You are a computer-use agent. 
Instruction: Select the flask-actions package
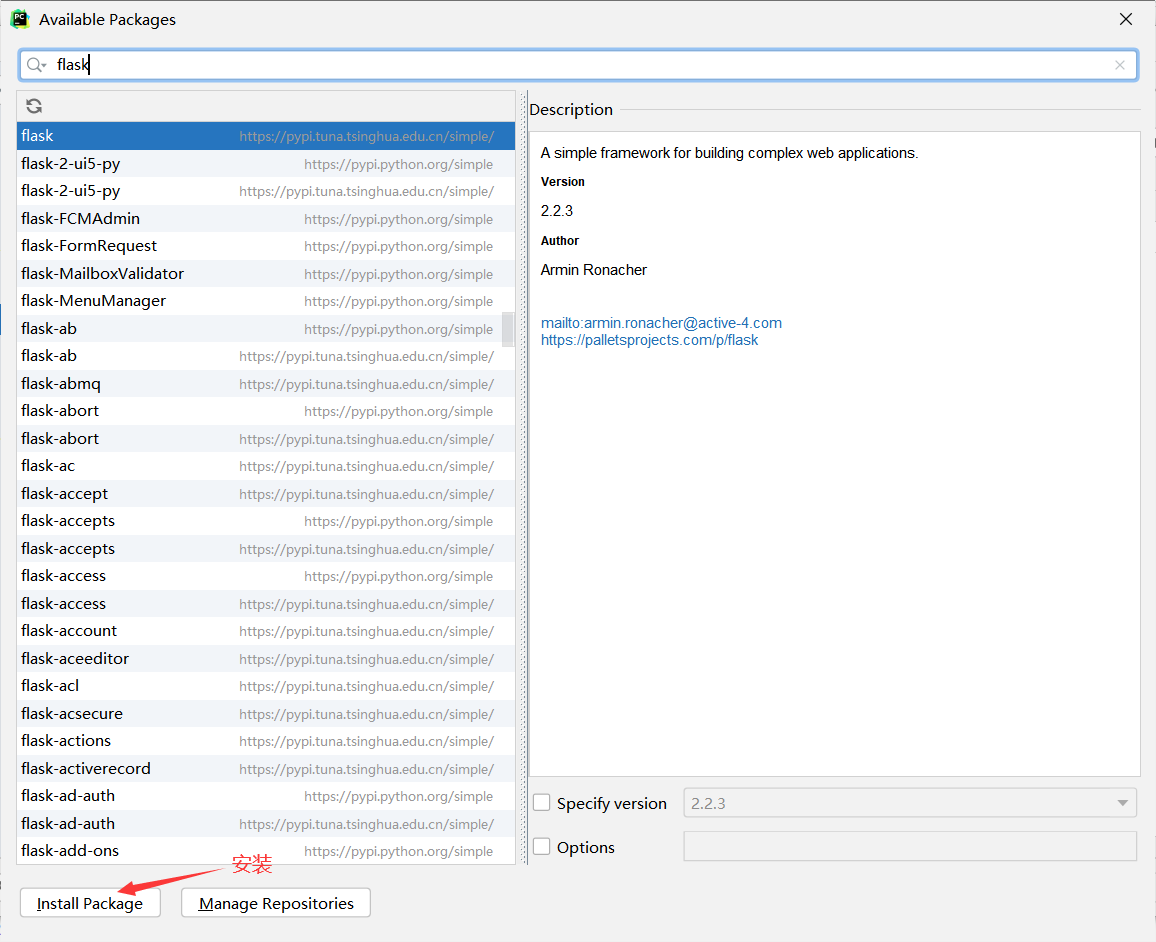click(x=265, y=742)
